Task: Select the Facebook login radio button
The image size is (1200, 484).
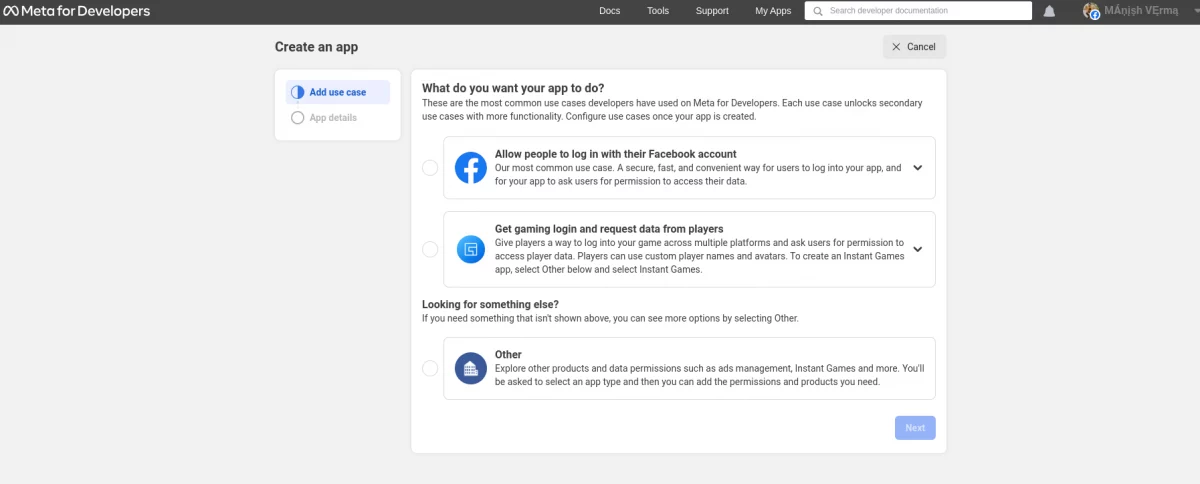Action: 430,168
